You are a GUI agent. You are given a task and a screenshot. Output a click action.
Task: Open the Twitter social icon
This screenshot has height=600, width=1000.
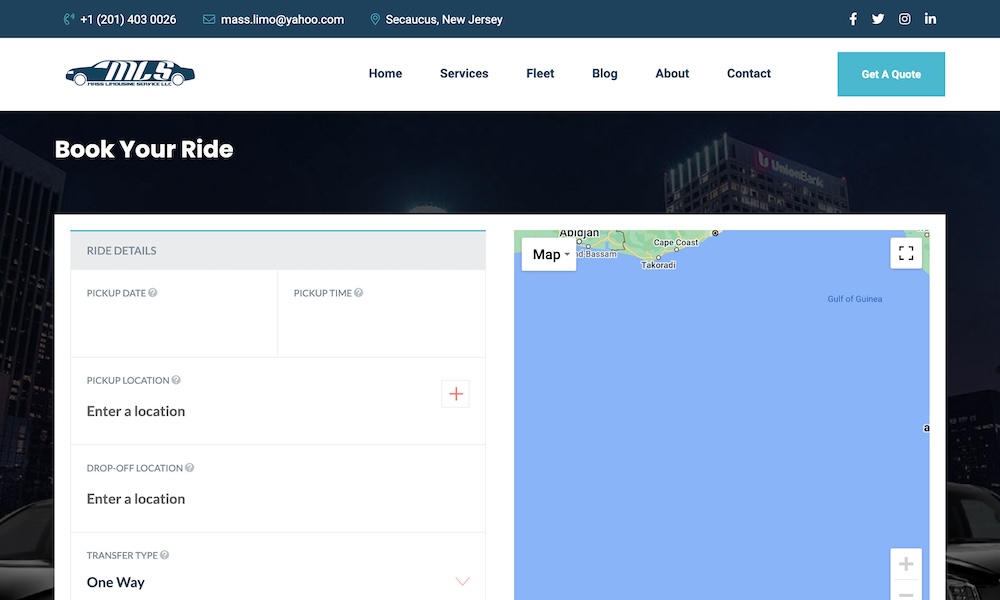(x=878, y=19)
